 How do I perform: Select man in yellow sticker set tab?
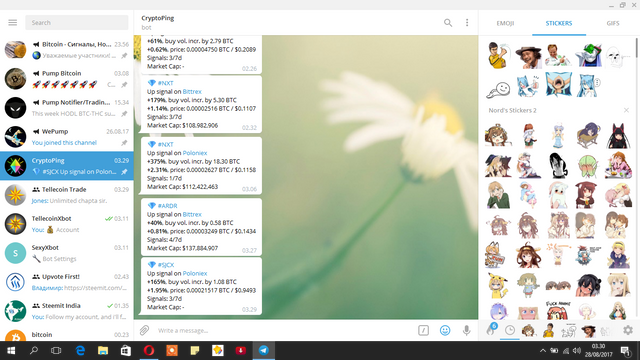549,330
